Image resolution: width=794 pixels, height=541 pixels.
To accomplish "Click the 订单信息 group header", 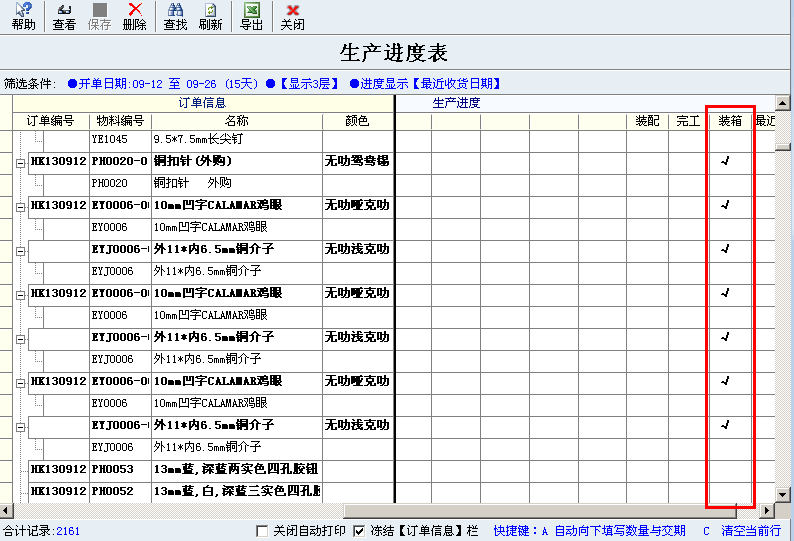I will (x=203, y=103).
